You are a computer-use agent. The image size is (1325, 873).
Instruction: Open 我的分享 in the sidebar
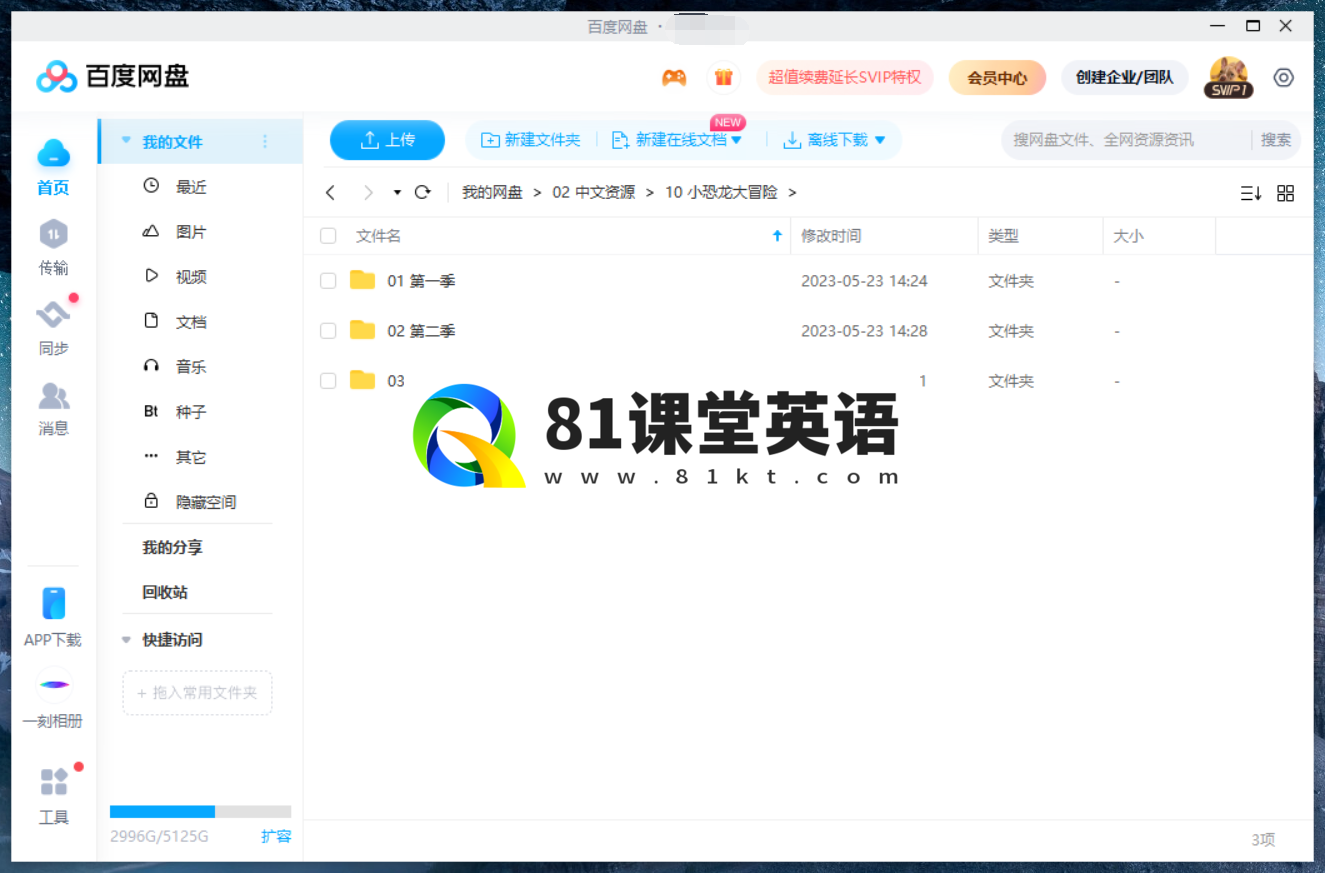[172, 547]
